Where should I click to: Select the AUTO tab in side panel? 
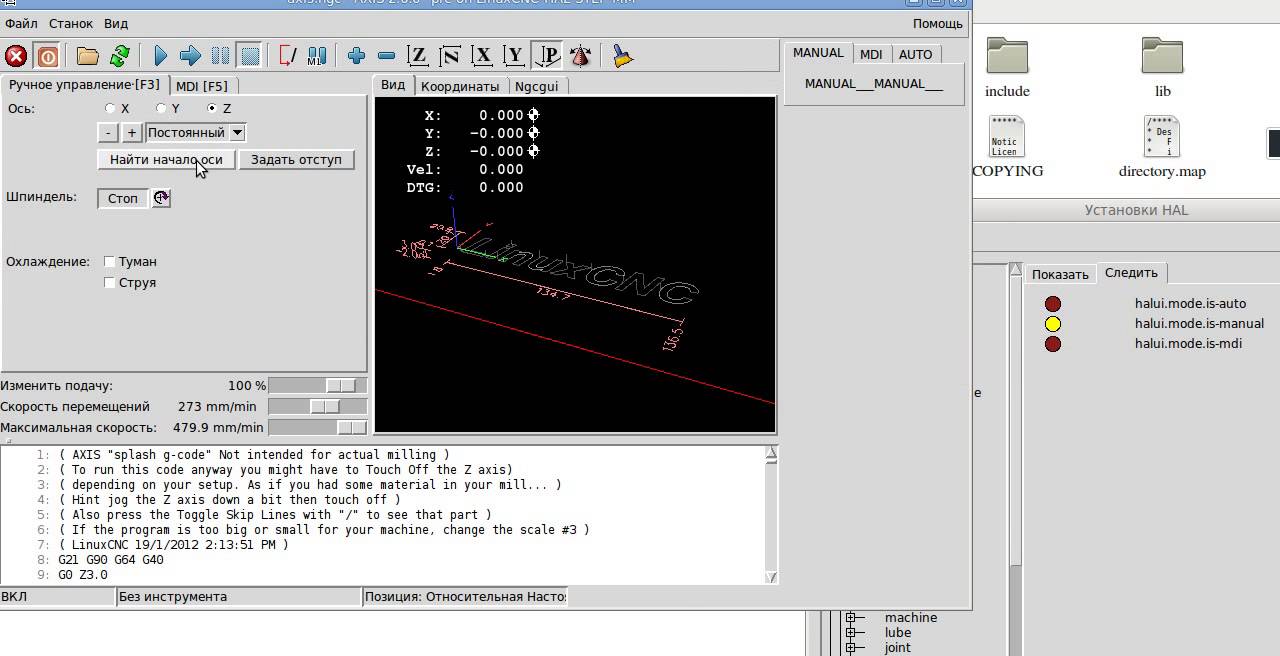(915, 54)
